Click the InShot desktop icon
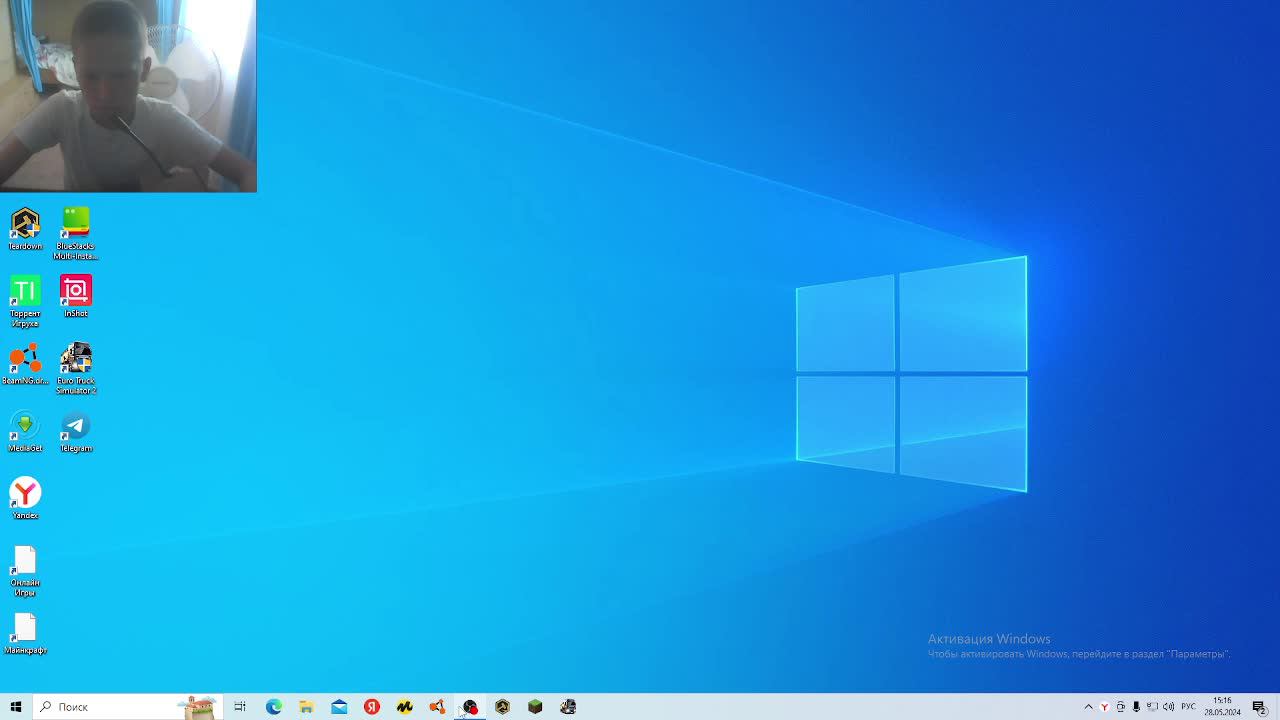 point(76,292)
